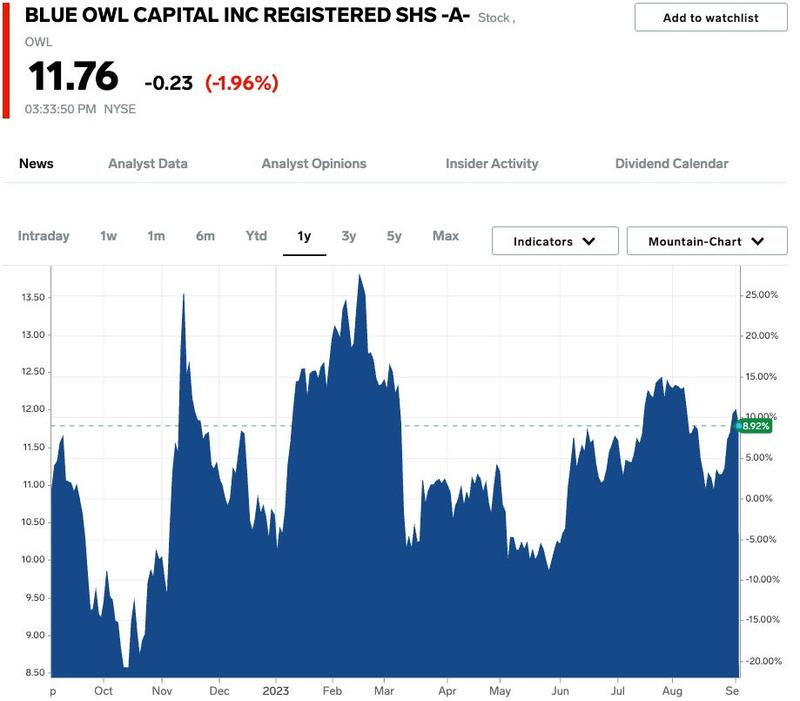
Task: Choose the Ytd chart range
Action: click(x=256, y=236)
